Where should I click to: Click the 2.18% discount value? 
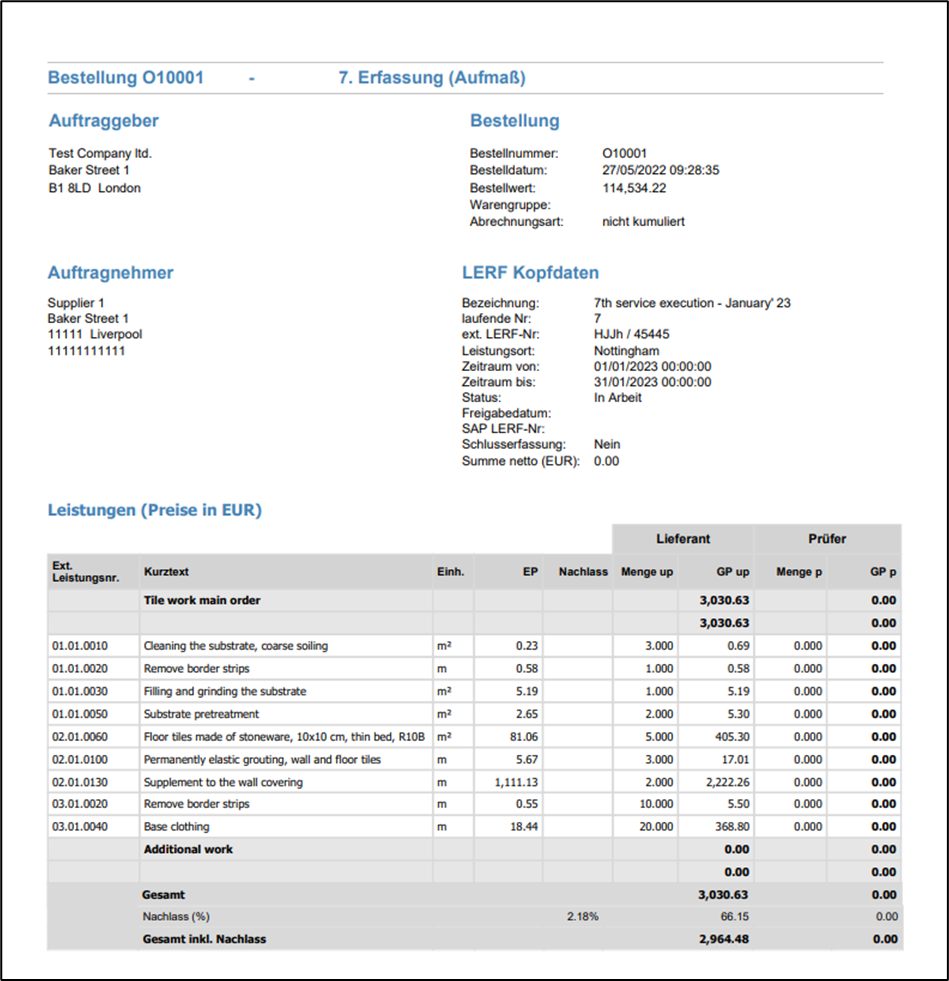click(x=582, y=917)
